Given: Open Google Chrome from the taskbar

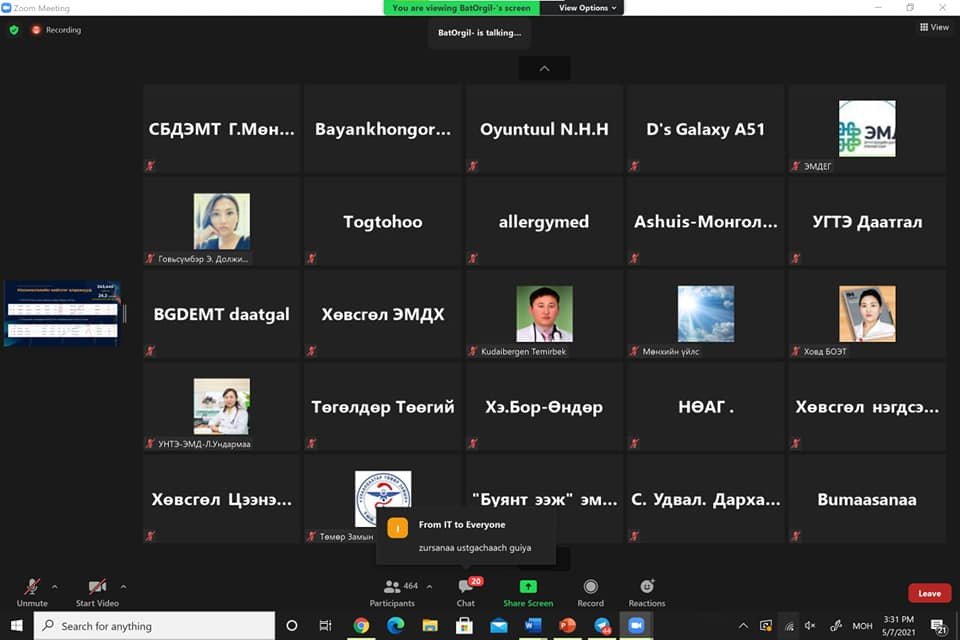Looking at the screenshot, I should coord(361,626).
